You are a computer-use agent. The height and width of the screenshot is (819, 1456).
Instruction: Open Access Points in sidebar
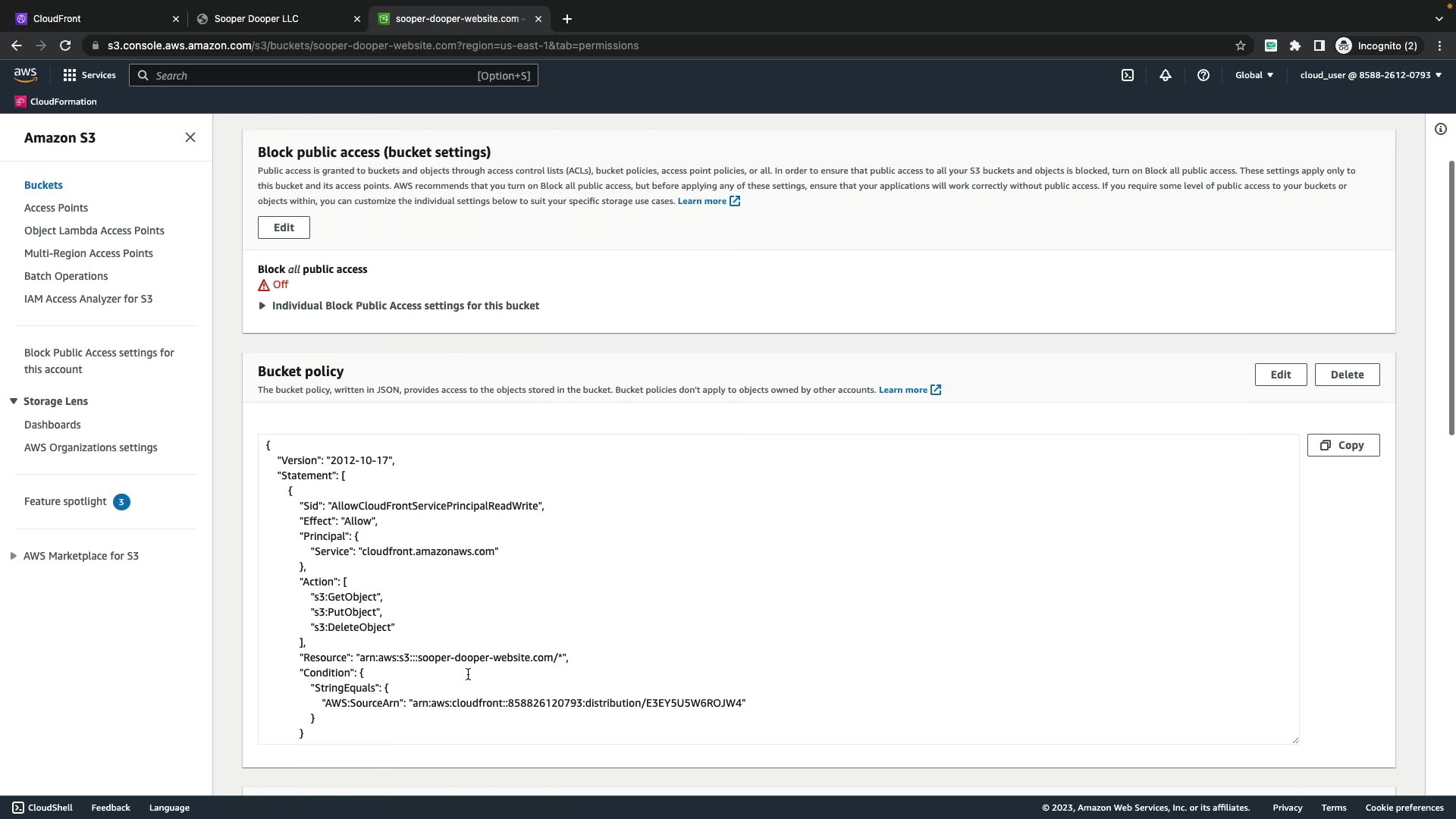click(56, 208)
